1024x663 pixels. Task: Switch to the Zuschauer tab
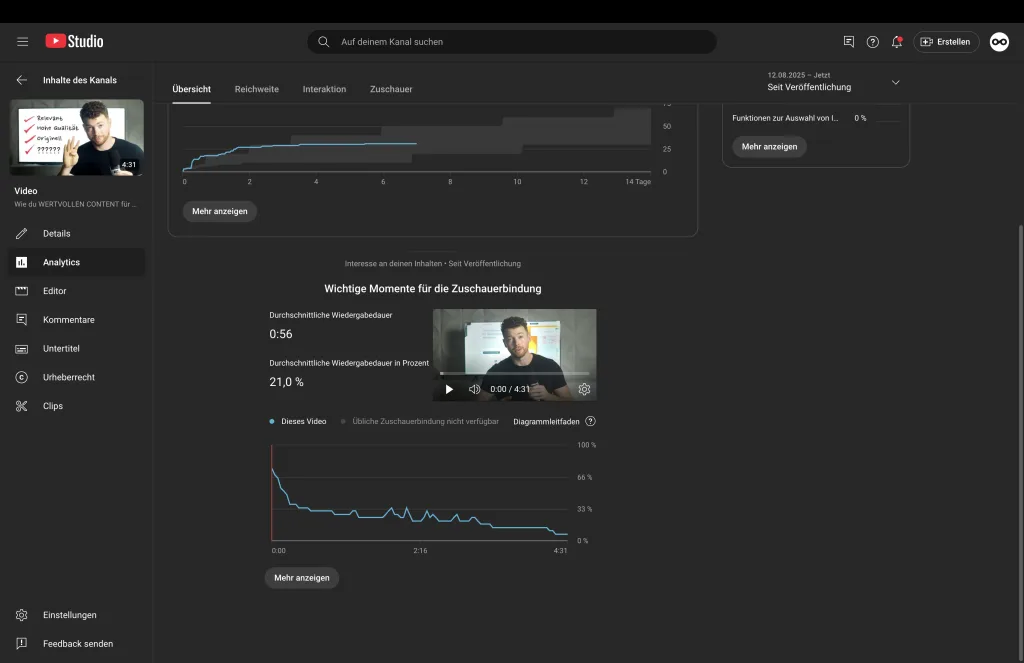pyautogui.click(x=391, y=89)
